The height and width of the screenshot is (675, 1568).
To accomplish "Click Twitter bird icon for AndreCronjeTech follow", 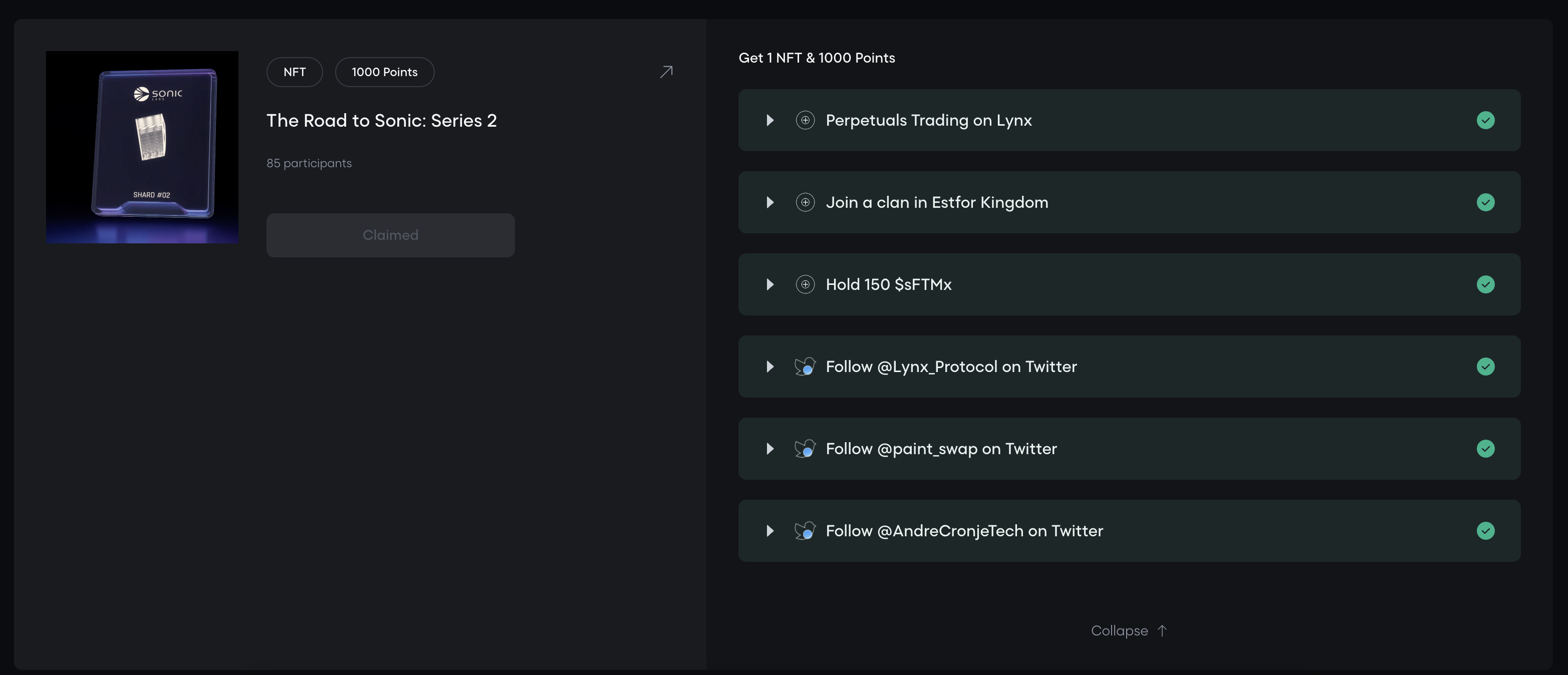I will [x=805, y=531].
